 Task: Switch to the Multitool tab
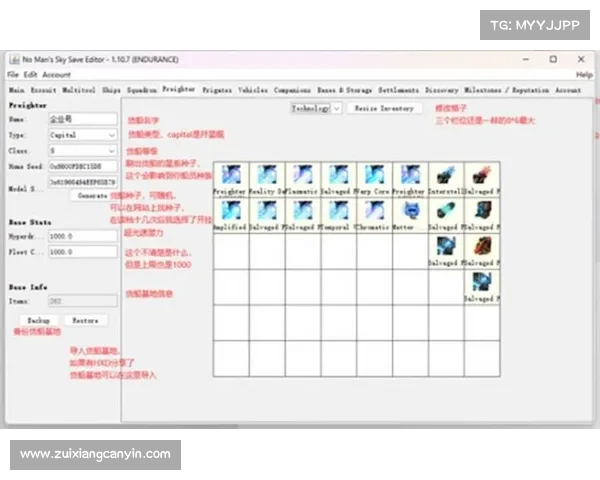[79, 90]
